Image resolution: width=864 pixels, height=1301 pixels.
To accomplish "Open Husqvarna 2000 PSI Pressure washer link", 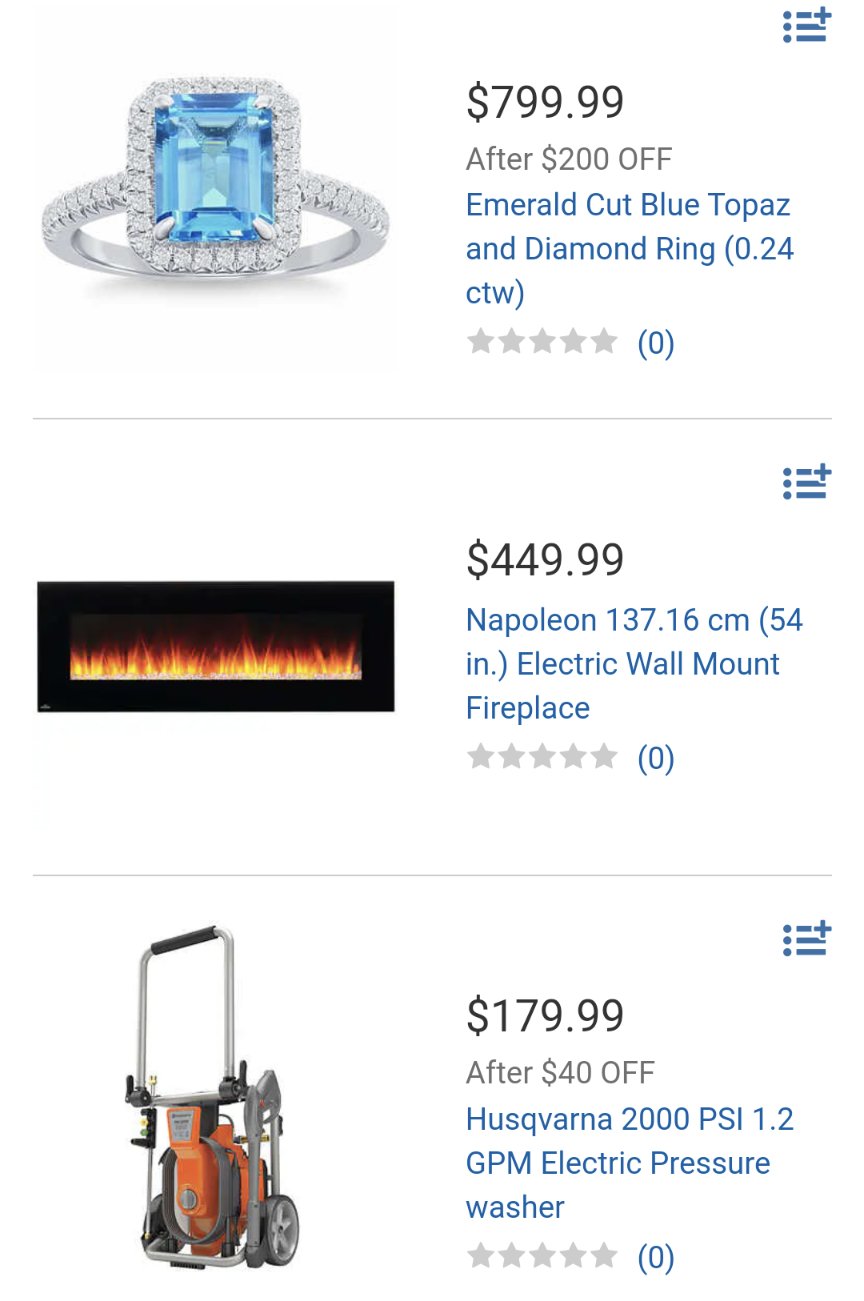I will pyautogui.click(x=630, y=1163).
